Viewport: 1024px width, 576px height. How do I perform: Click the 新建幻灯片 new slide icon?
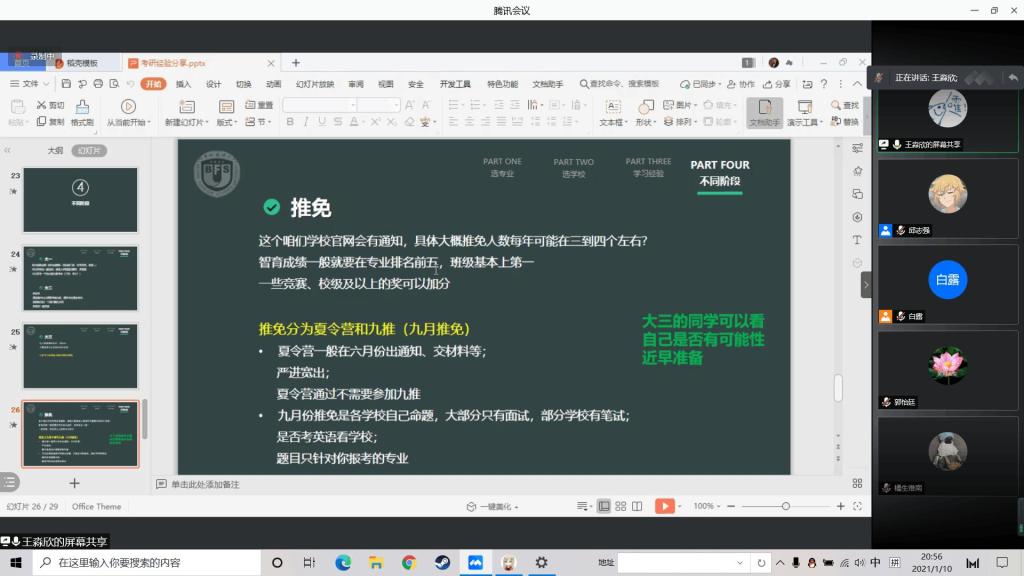(x=185, y=106)
